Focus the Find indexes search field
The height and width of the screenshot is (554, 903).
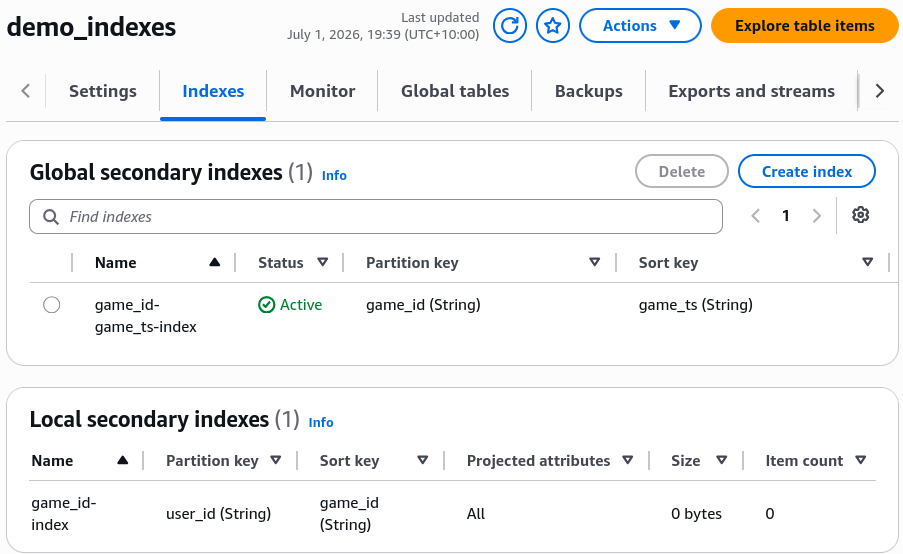point(376,217)
